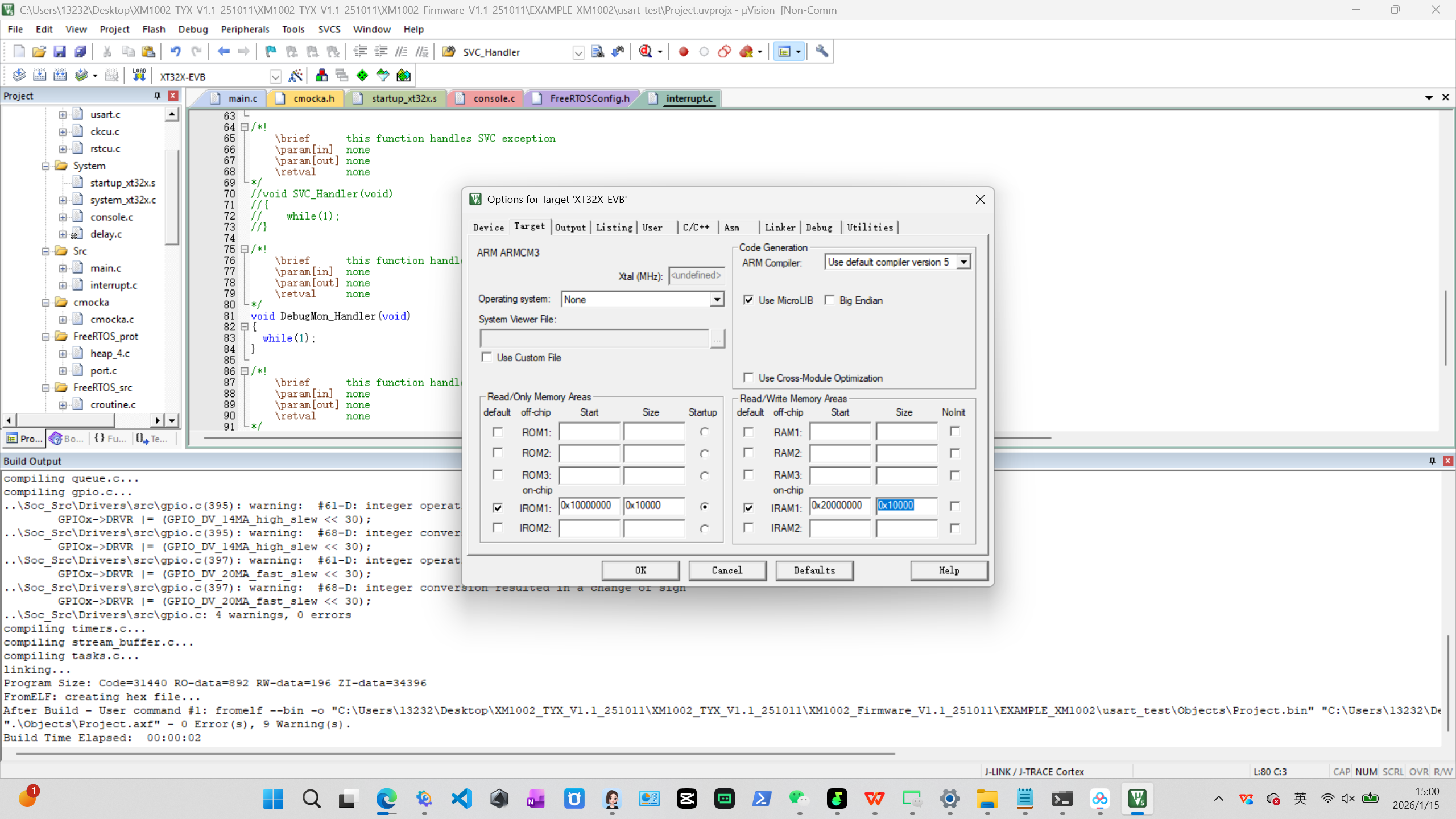Click the Download to flash LOAD icon
The height and width of the screenshot is (819, 1456).
(139, 76)
